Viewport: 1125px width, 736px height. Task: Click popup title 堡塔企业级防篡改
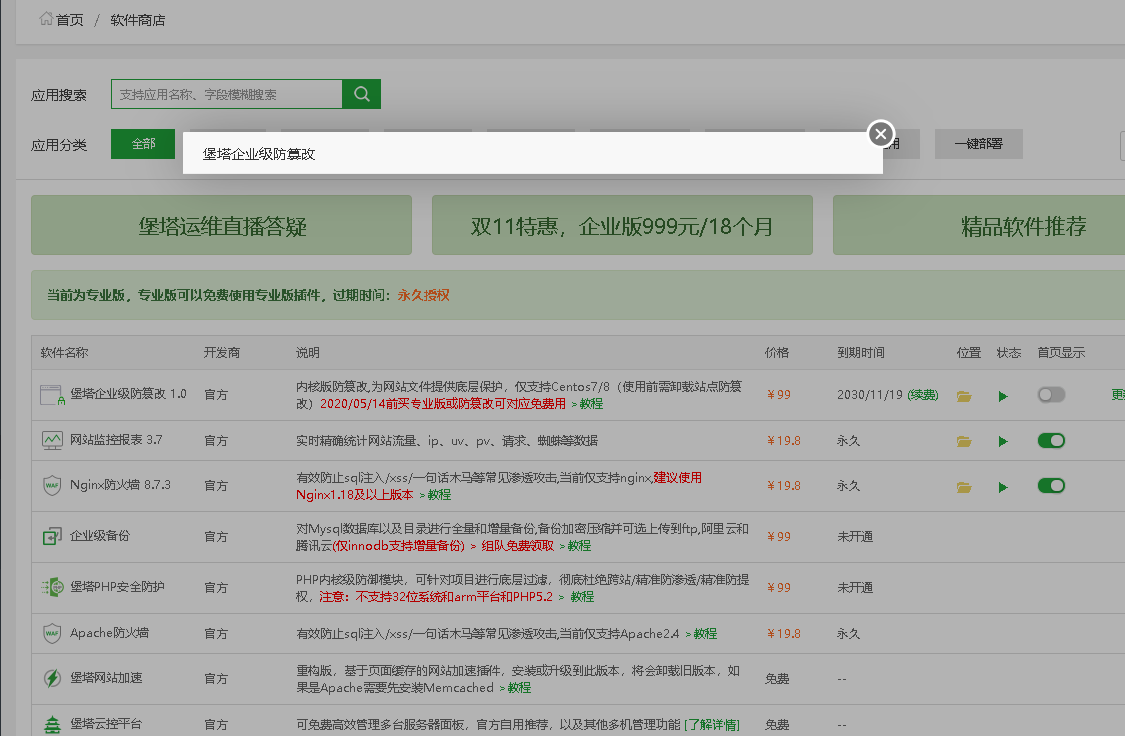[259, 154]
